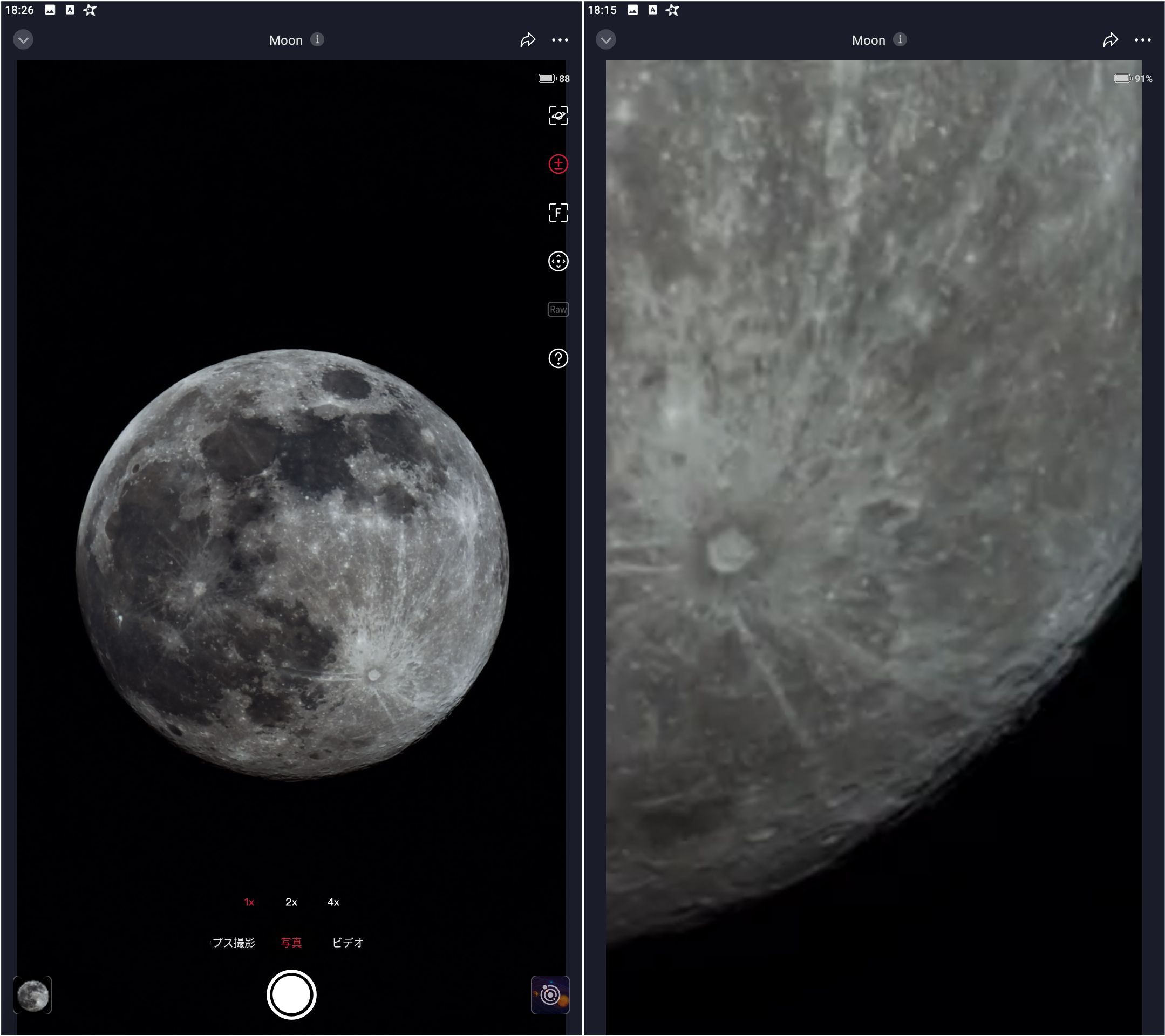This screenshot has width=1165, height=1036.
Task: Tap the planet auto-framing icon
Action: [558, 115]
